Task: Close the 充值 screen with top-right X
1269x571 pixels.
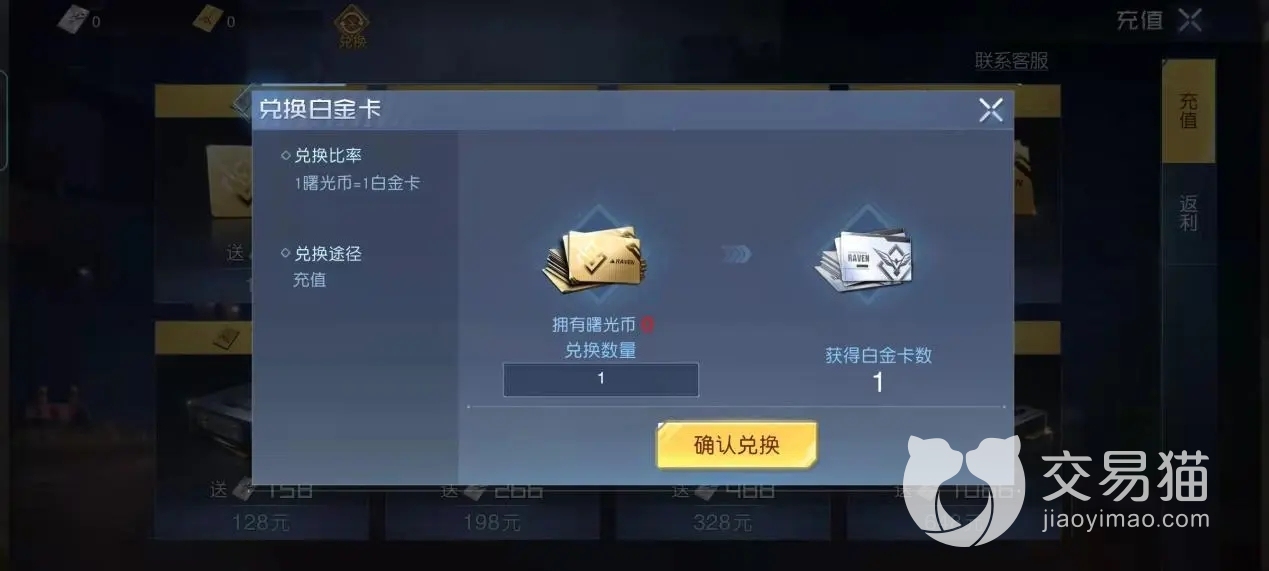Action: click(x=1189, y=19)
